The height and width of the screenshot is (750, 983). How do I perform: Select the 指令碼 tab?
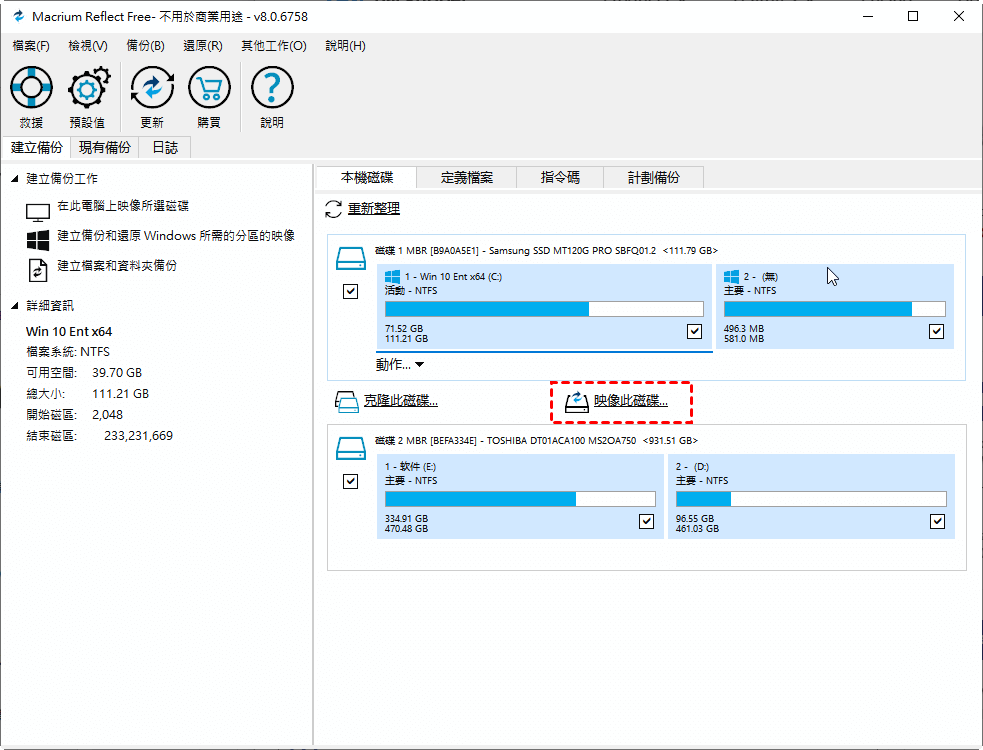pos(560,177)
